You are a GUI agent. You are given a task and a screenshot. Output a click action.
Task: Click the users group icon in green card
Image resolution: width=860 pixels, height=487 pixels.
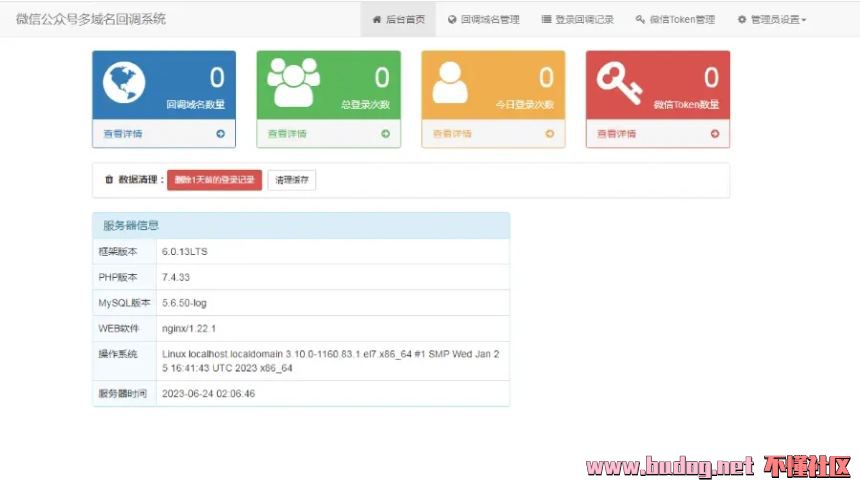(293, 82)
